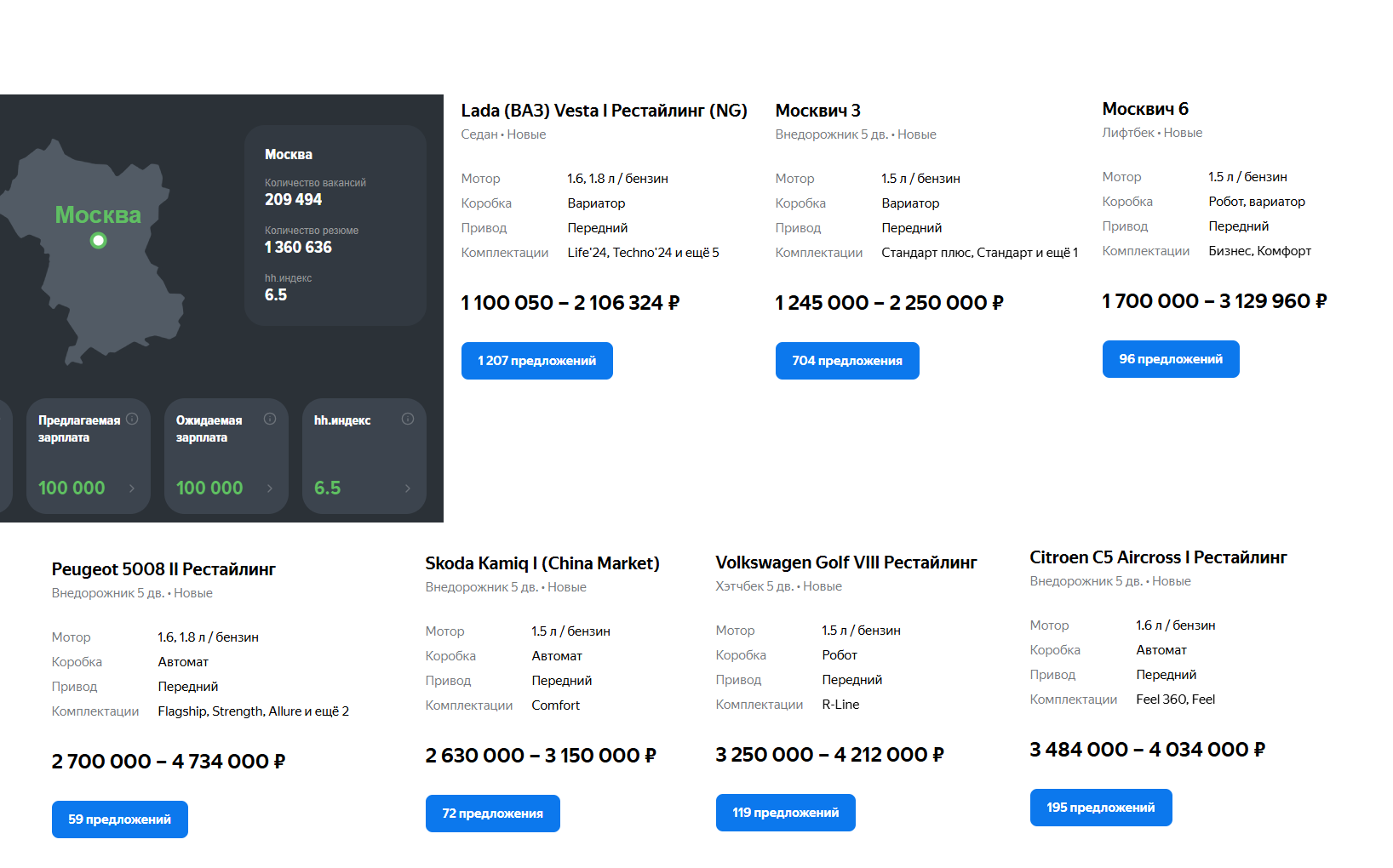Click Седан • Новые under Lada Vesta
1393x868 pixels.
click(x=504, y=134)
